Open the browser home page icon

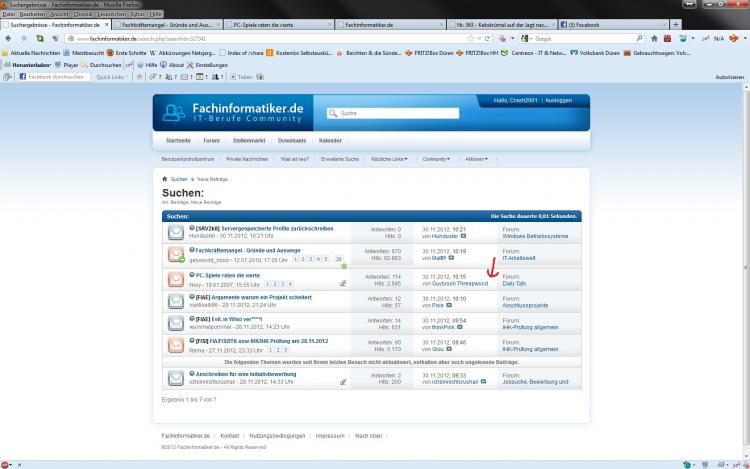pyautogui.click(x=654, y=38)
